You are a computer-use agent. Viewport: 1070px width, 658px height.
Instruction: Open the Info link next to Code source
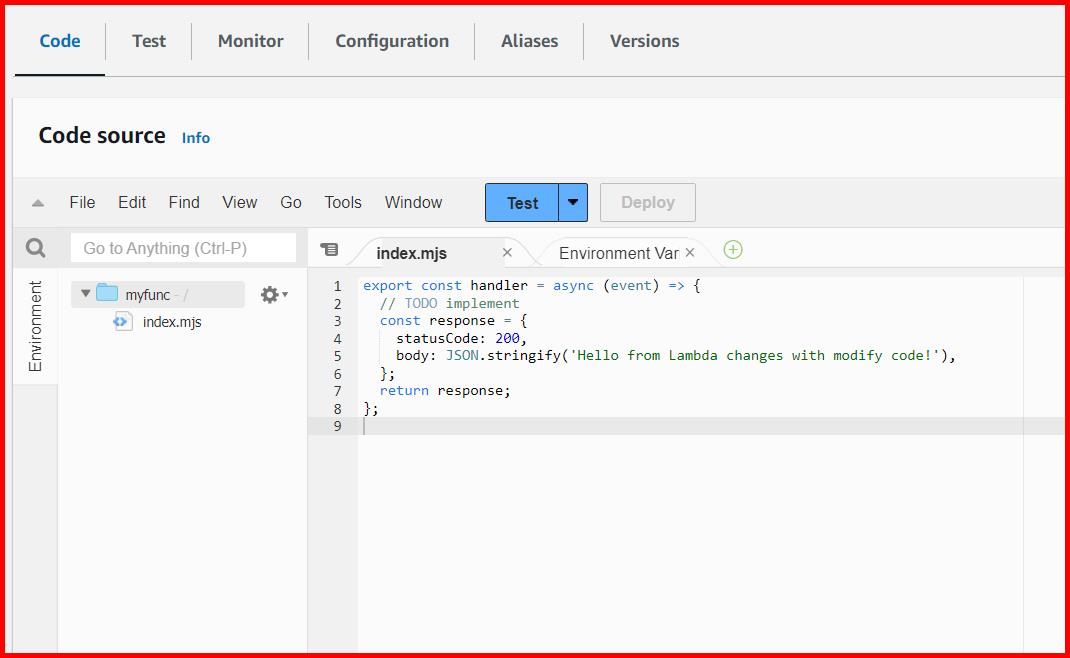pos(195,138)
